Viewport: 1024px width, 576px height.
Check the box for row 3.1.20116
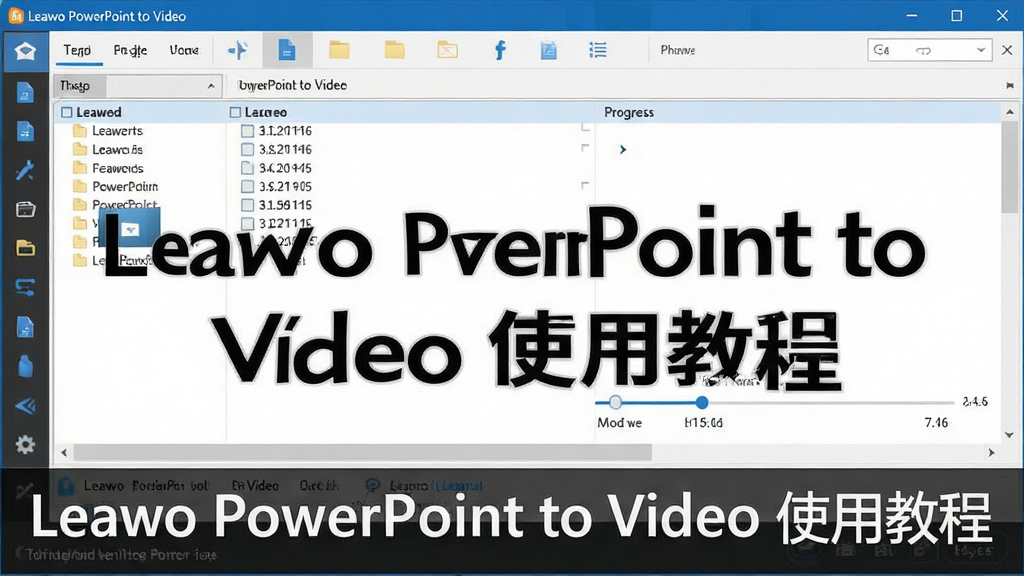[x=248, y=131]
